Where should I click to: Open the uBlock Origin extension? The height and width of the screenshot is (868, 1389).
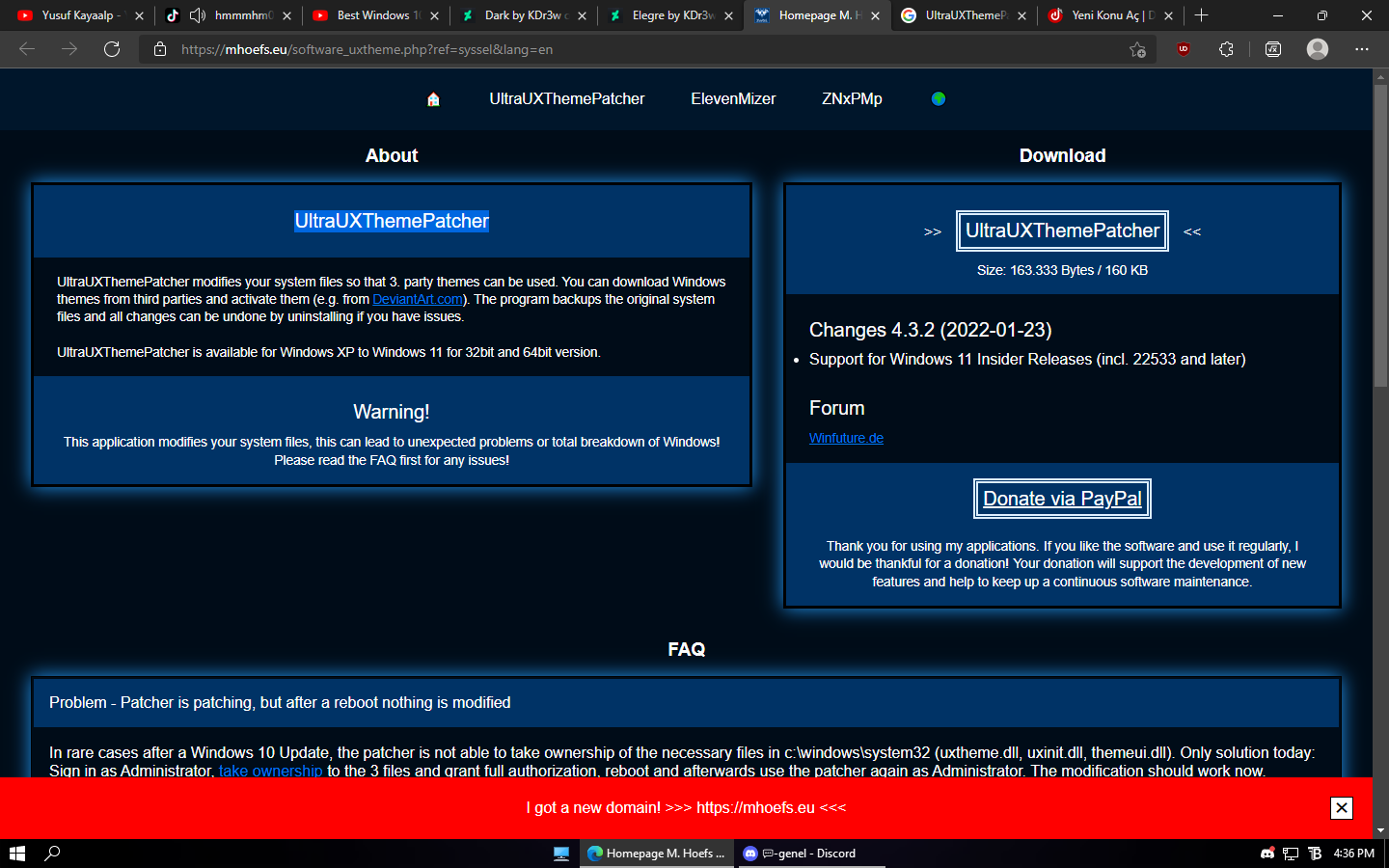(x=1184, y=49)
